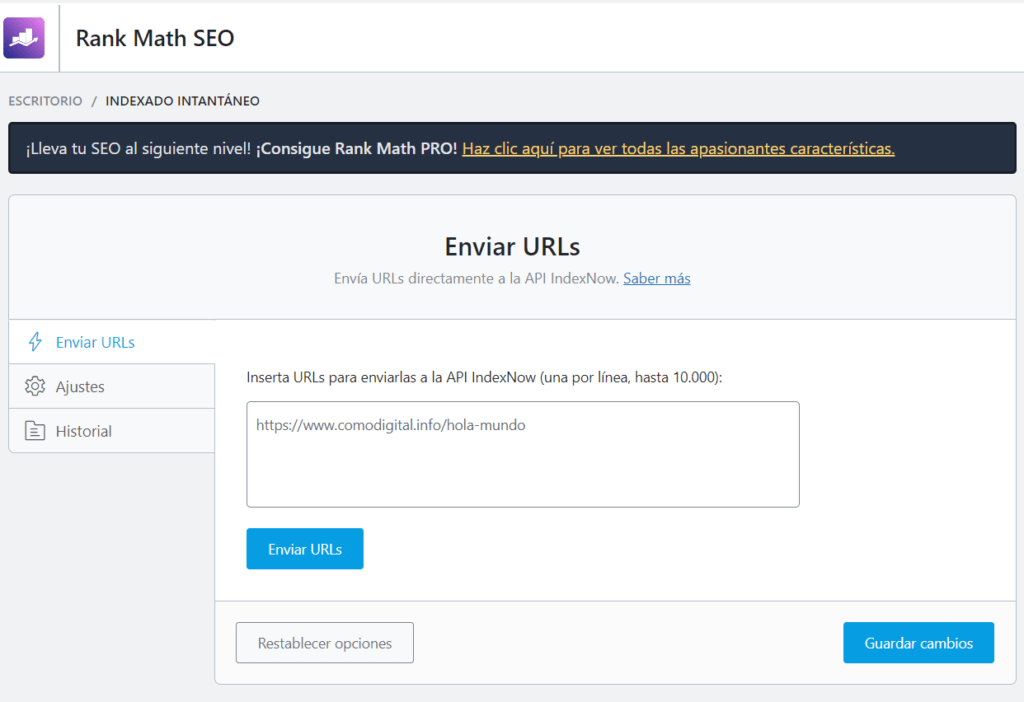Click the large Enviar URLs heading
Image resolution: width=1024 pixels, height=702 pixels.
pos(512,246)
